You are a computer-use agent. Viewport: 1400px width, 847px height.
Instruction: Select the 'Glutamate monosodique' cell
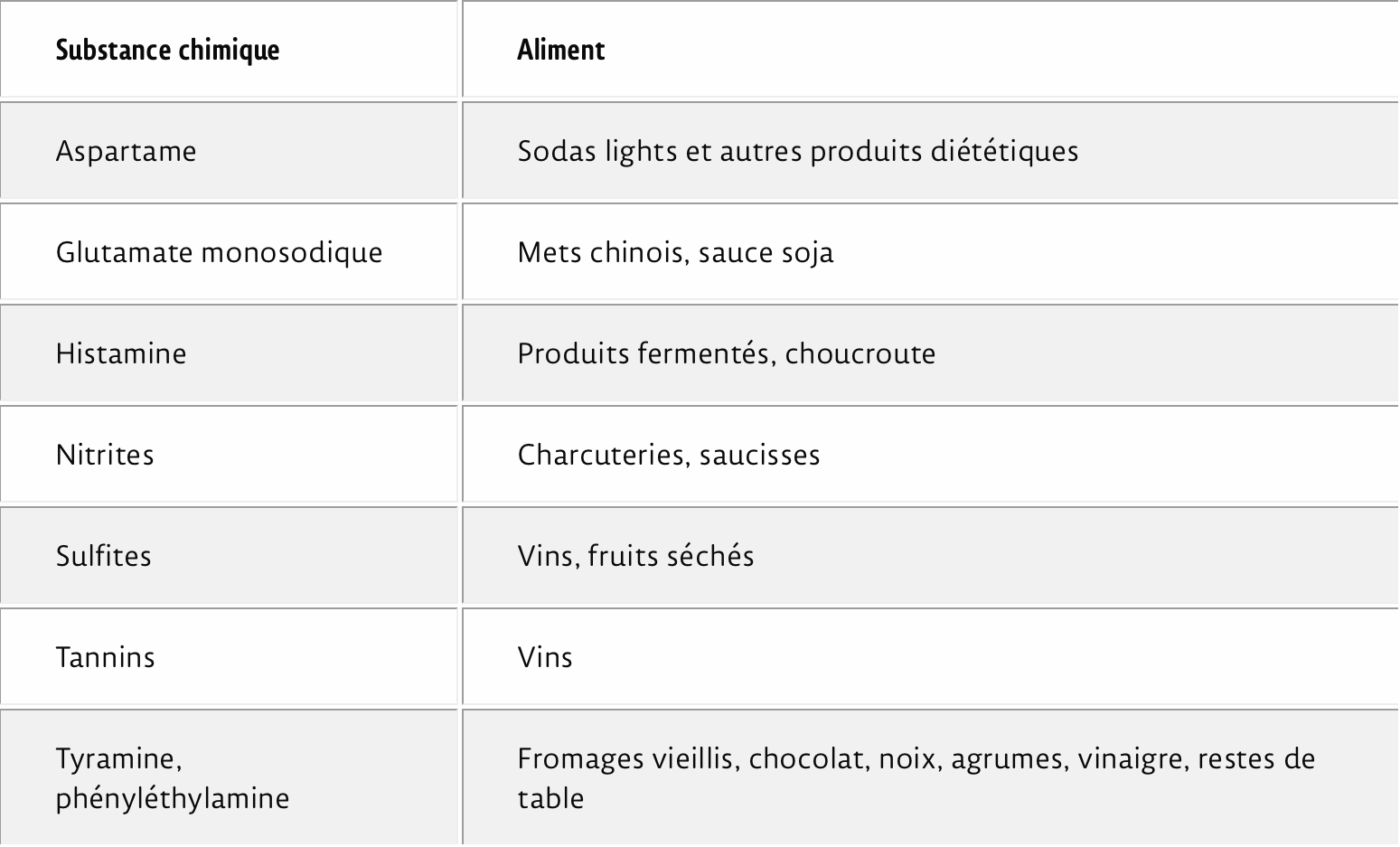coord(230,251)
